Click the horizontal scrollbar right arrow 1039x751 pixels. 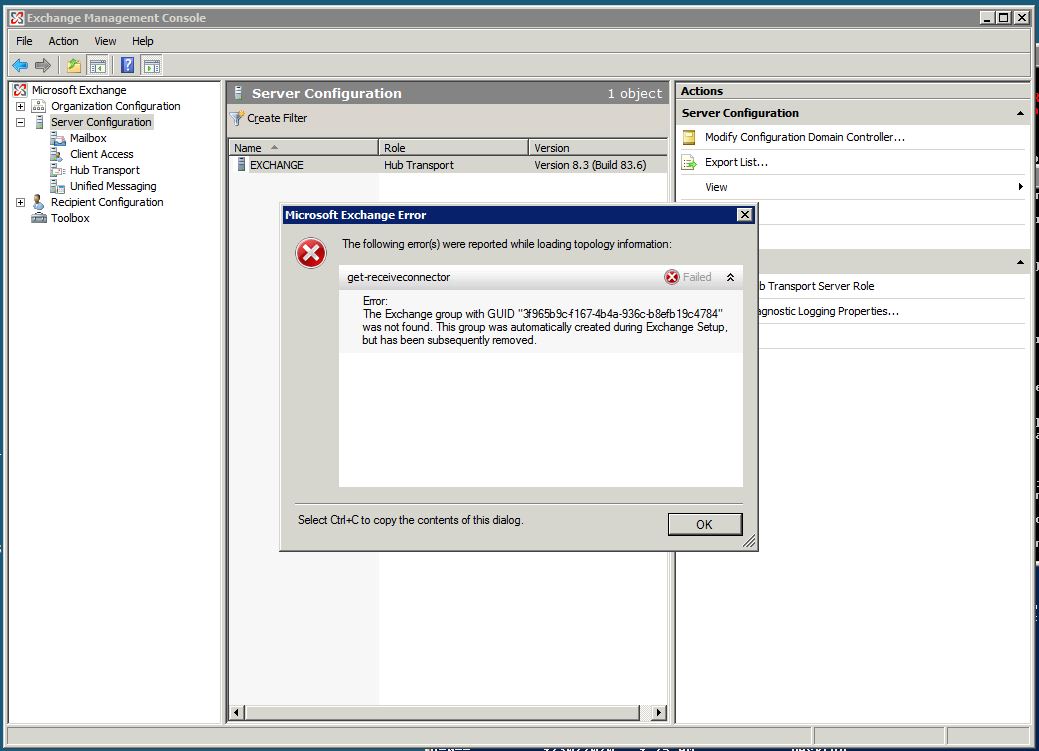pos(658,713)
